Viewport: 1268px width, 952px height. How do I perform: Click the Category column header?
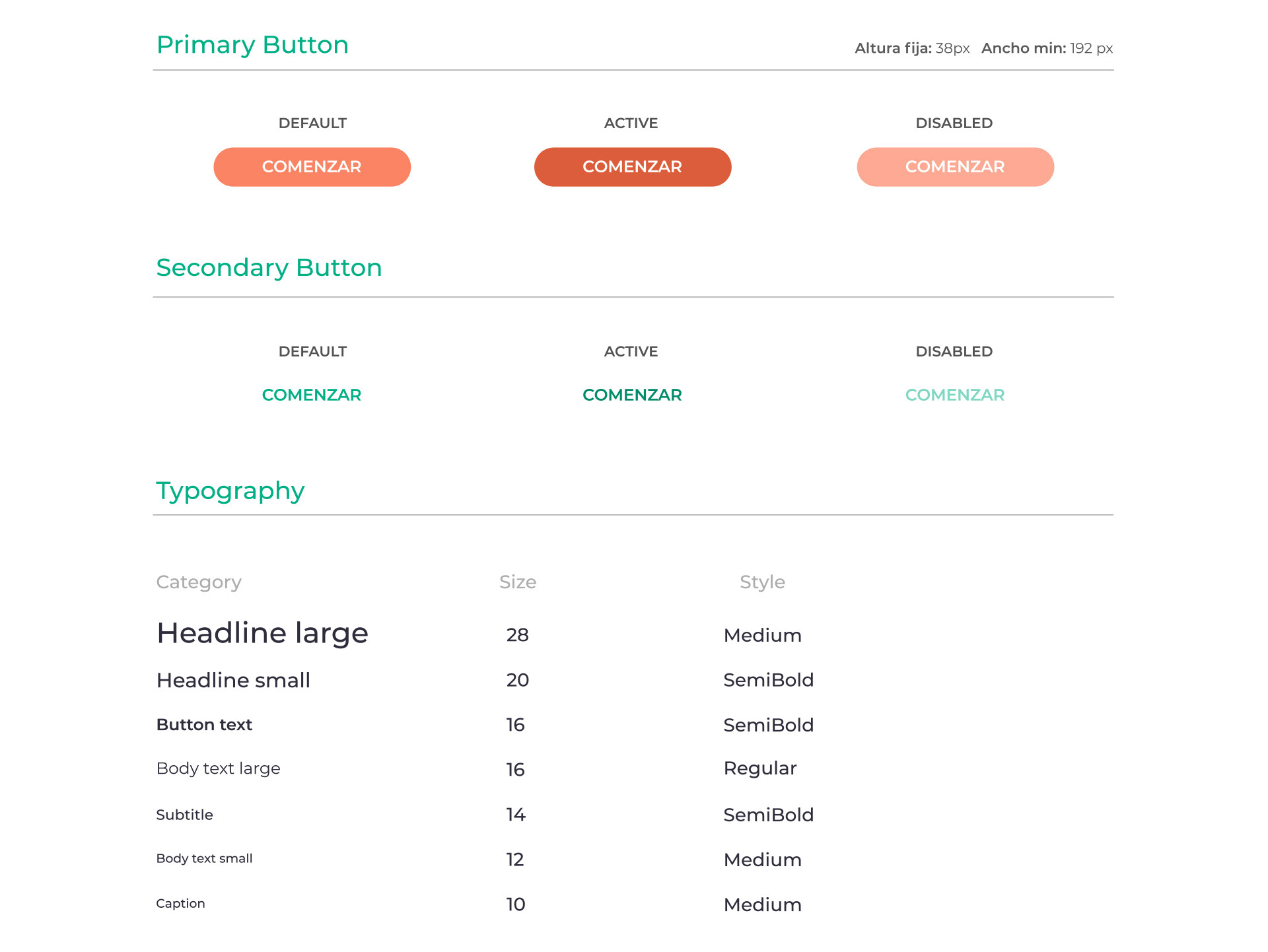tap(199, 582)
